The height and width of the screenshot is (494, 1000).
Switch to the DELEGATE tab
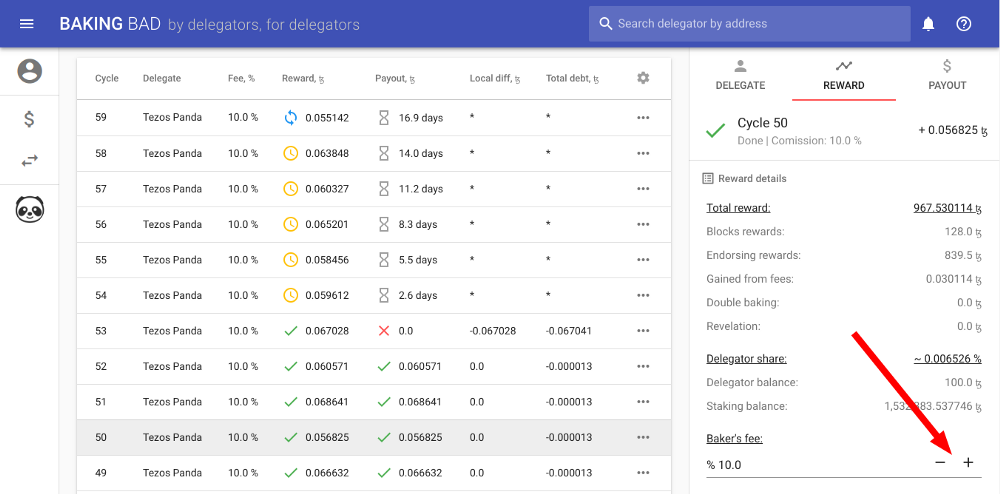(x=740, y=76)
